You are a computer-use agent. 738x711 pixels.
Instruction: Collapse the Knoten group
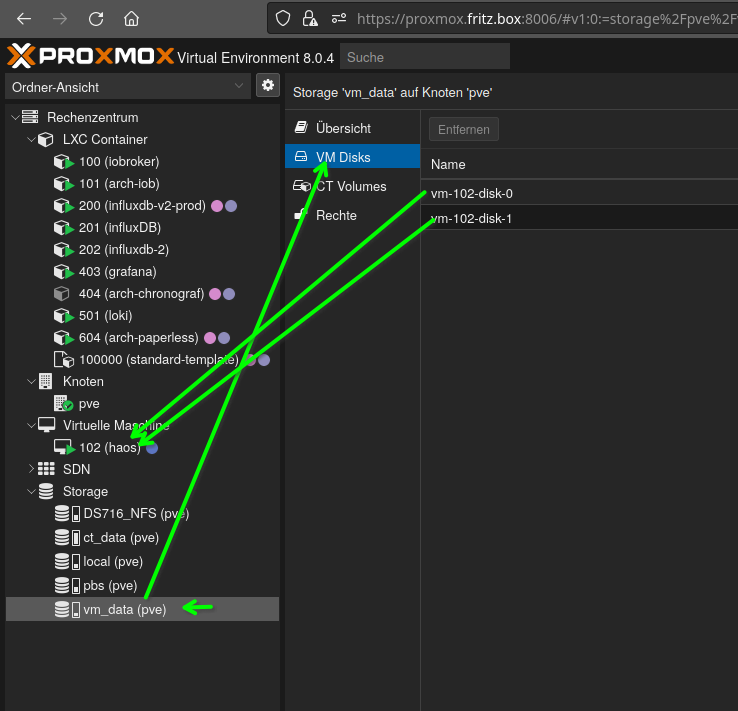[31, 381]
